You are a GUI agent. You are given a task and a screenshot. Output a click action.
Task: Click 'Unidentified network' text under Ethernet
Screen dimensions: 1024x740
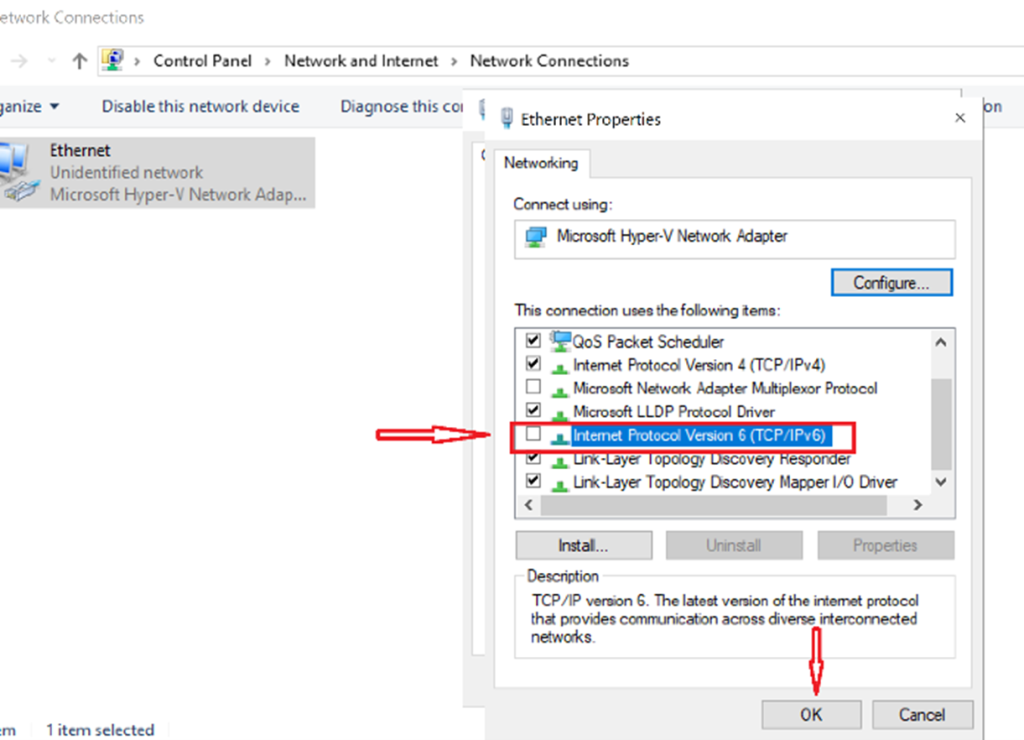(127, 172)
